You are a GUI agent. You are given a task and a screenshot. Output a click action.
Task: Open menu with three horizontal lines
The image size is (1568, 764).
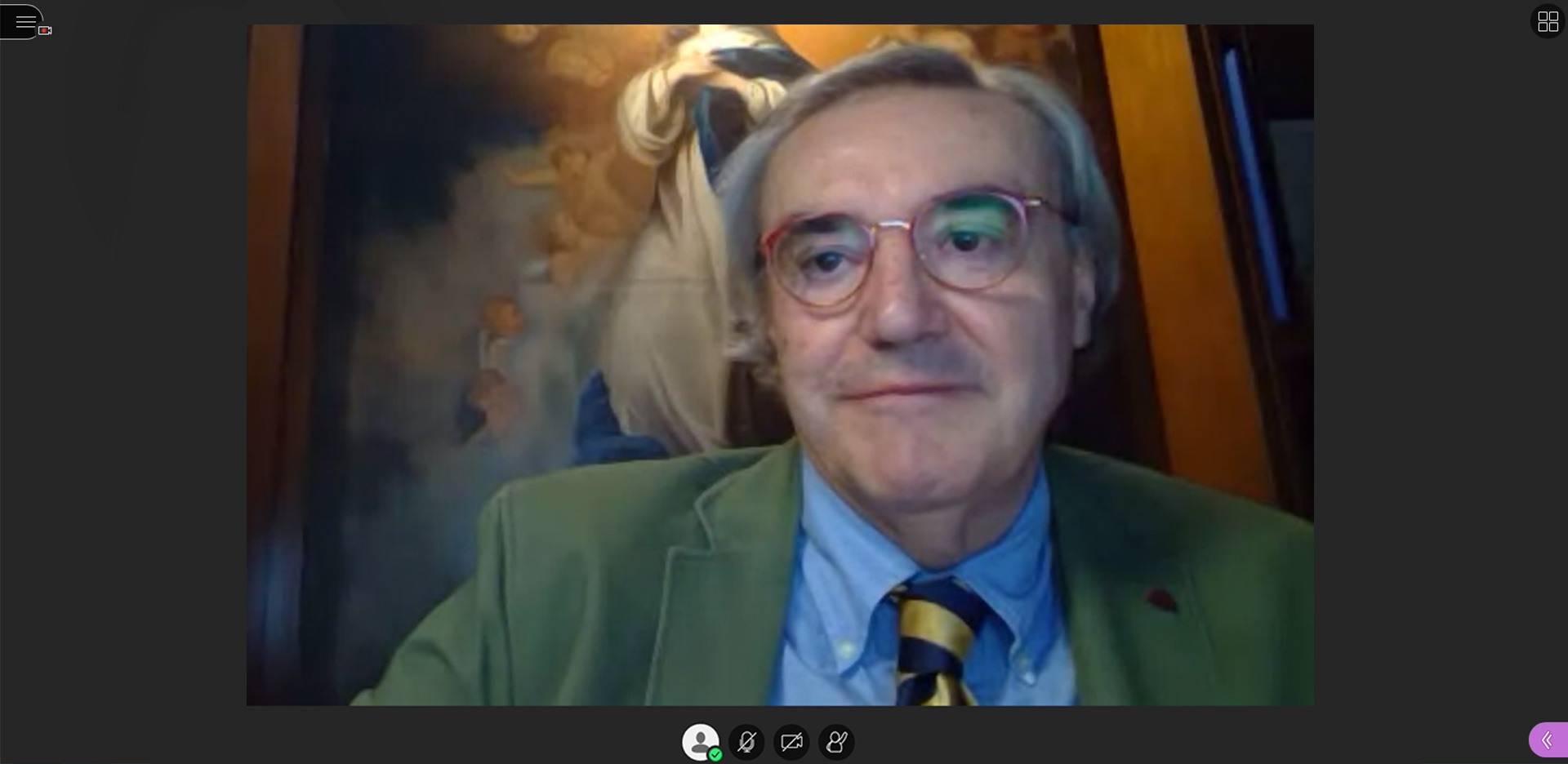tap(24, 21)
